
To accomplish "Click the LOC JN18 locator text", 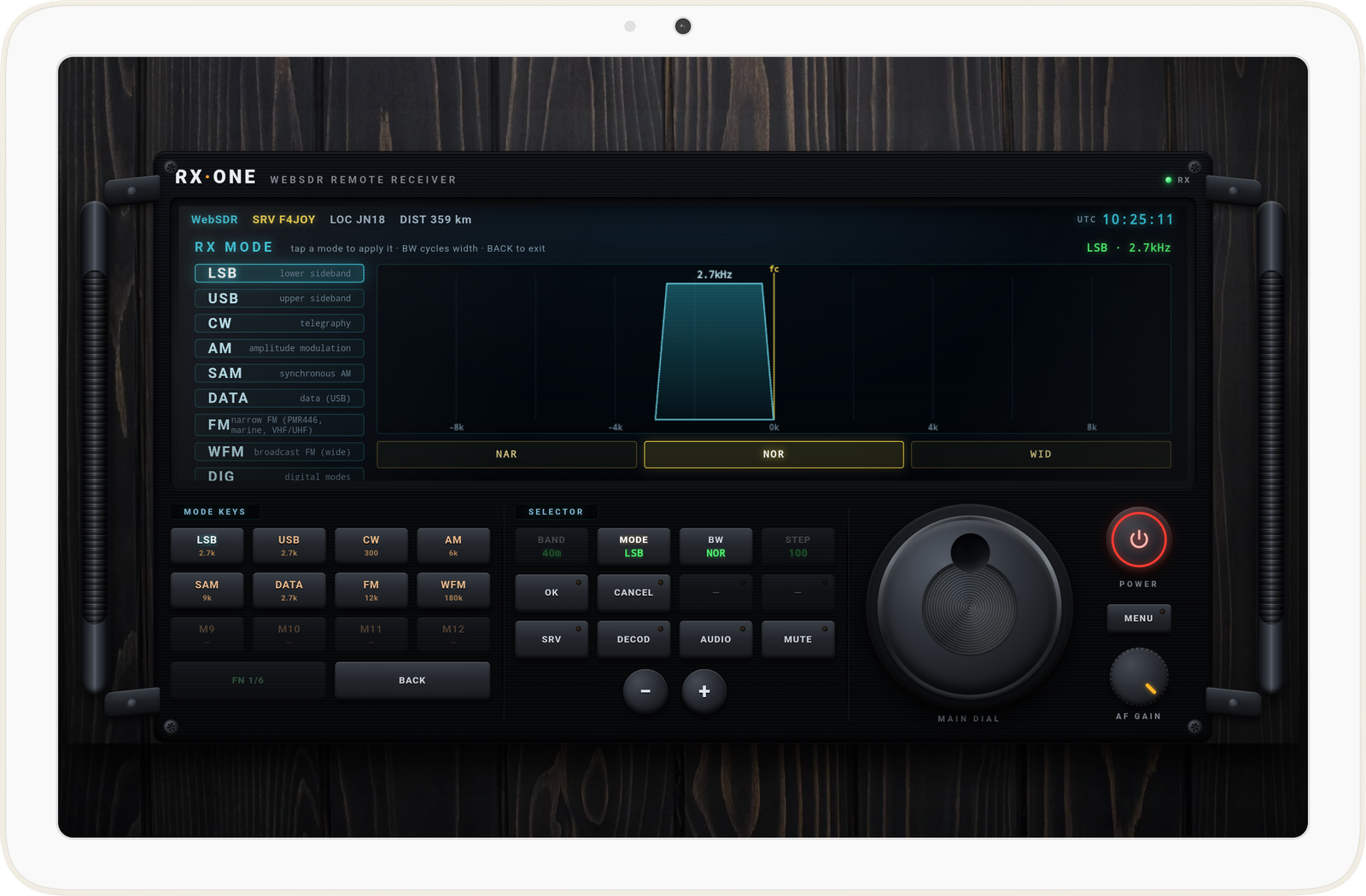I will (x=357, y=219).
